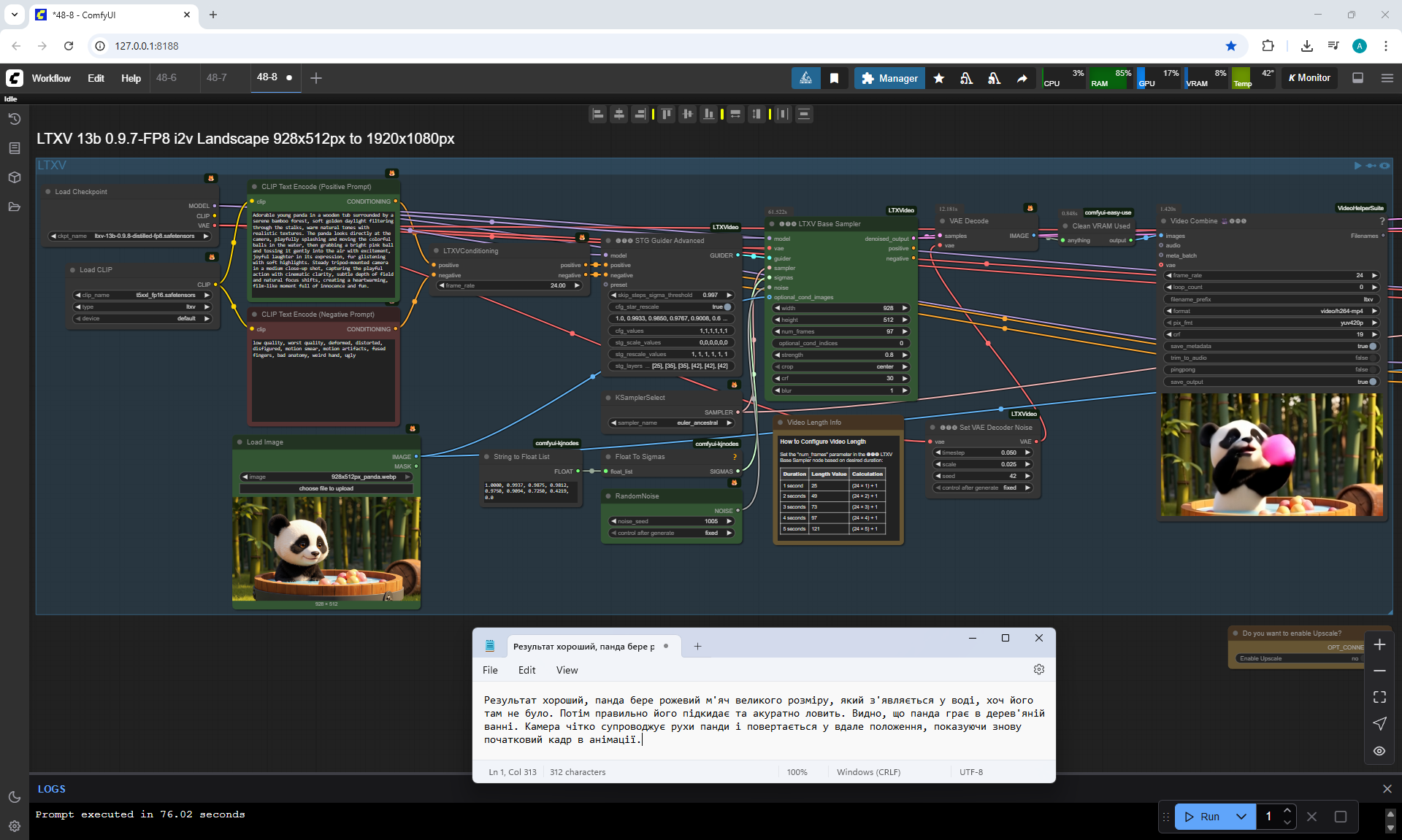Screen dimensions: 1402x840
Task: Click choose file to upload button
Action: (326, 488)
